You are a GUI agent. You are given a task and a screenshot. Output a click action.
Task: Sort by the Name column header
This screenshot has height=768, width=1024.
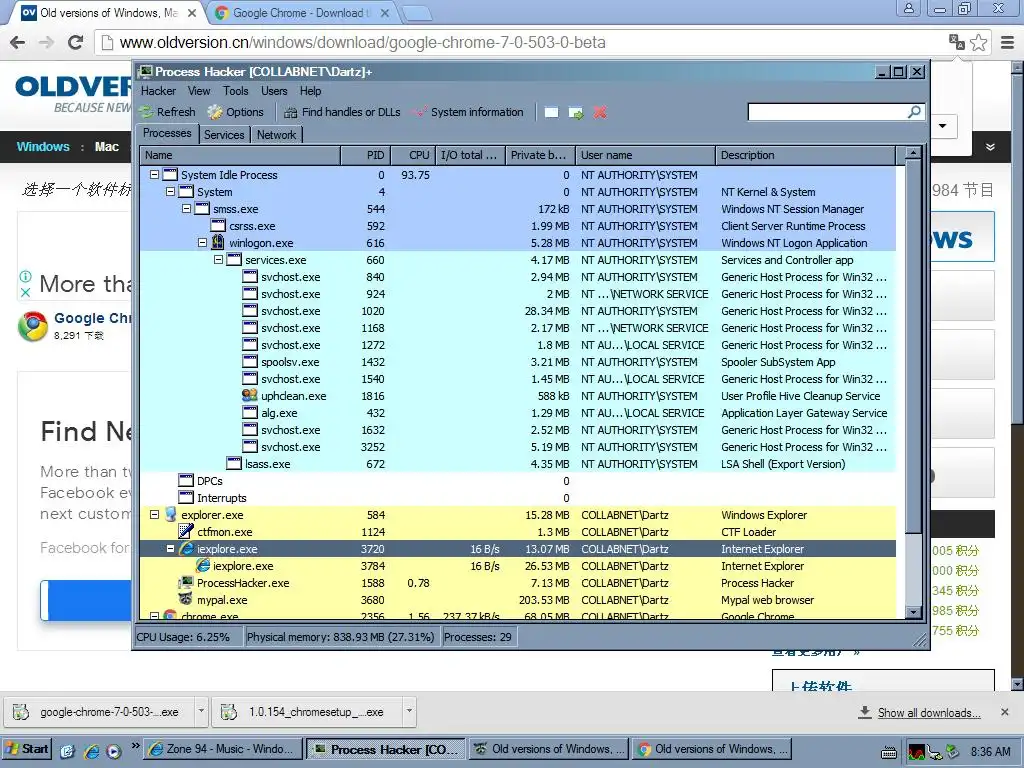point(240,155)
